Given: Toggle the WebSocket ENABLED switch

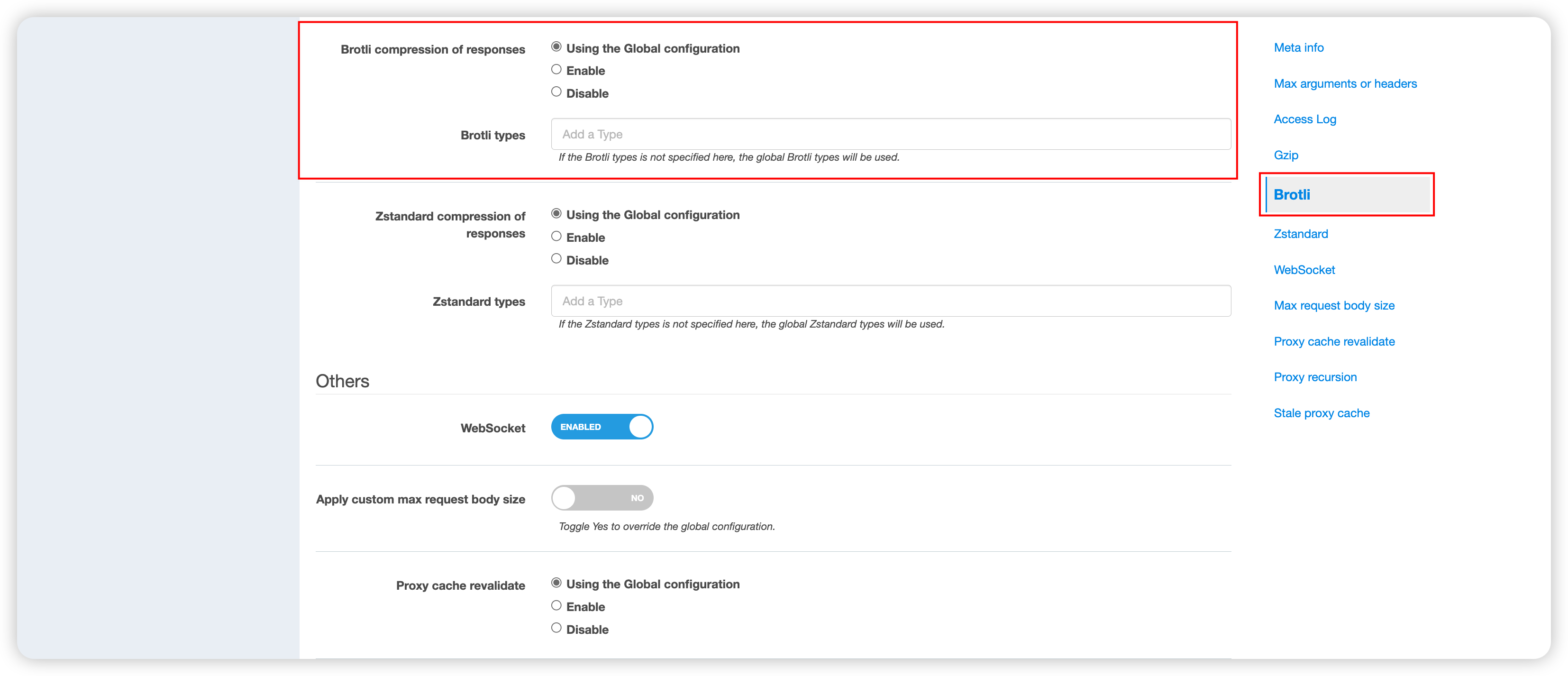Looking at the screenshot, I should (602, 427).
